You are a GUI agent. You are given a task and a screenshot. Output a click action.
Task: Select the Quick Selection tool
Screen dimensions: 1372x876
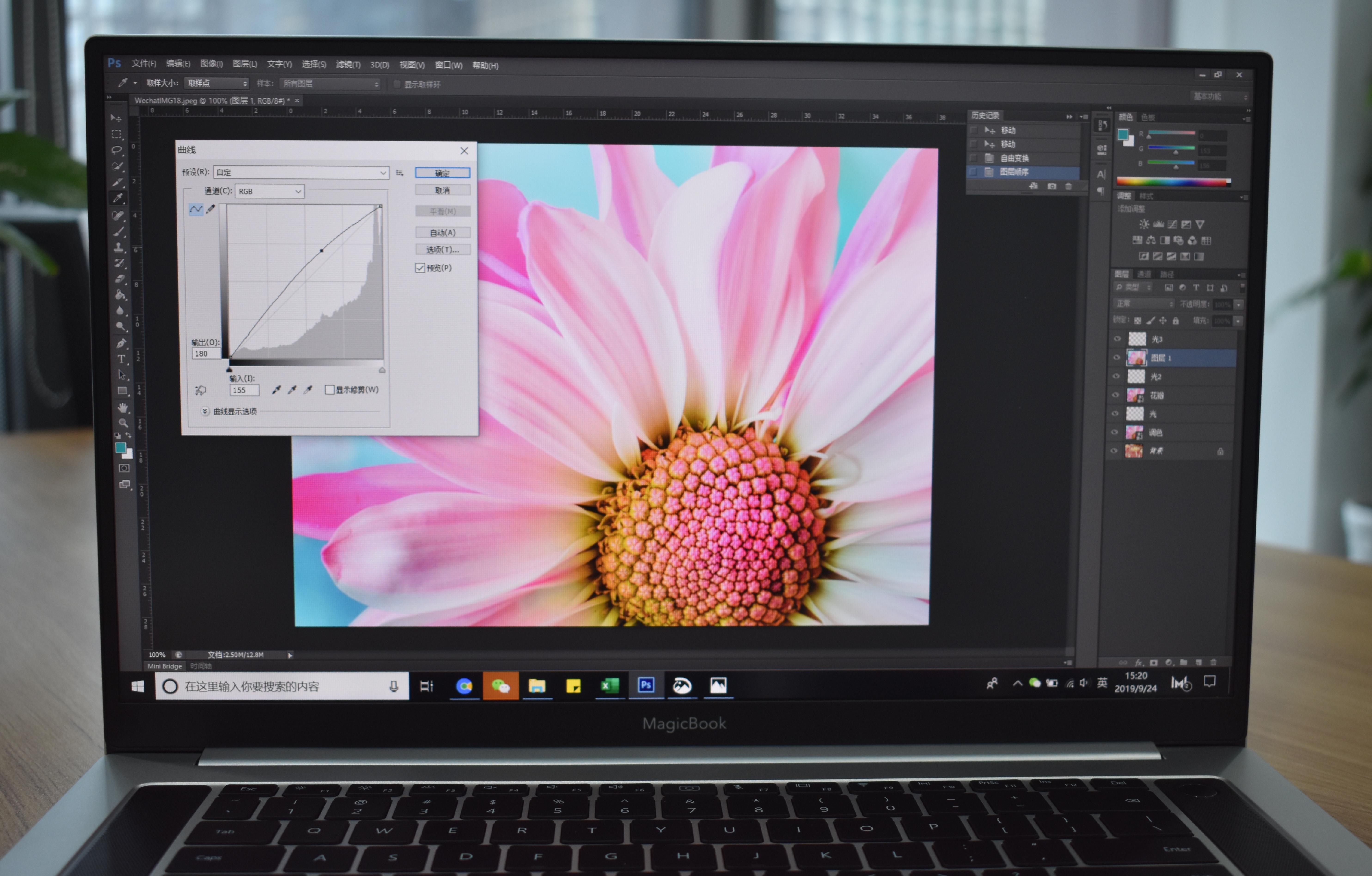[117, 166]
